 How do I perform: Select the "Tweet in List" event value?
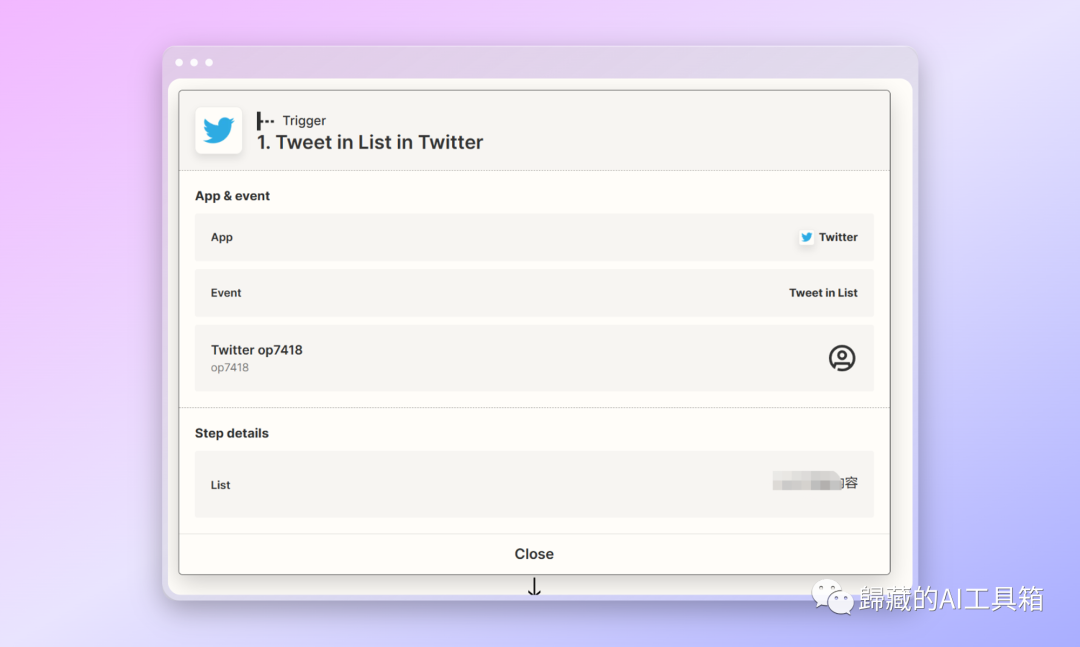point(823,293)
